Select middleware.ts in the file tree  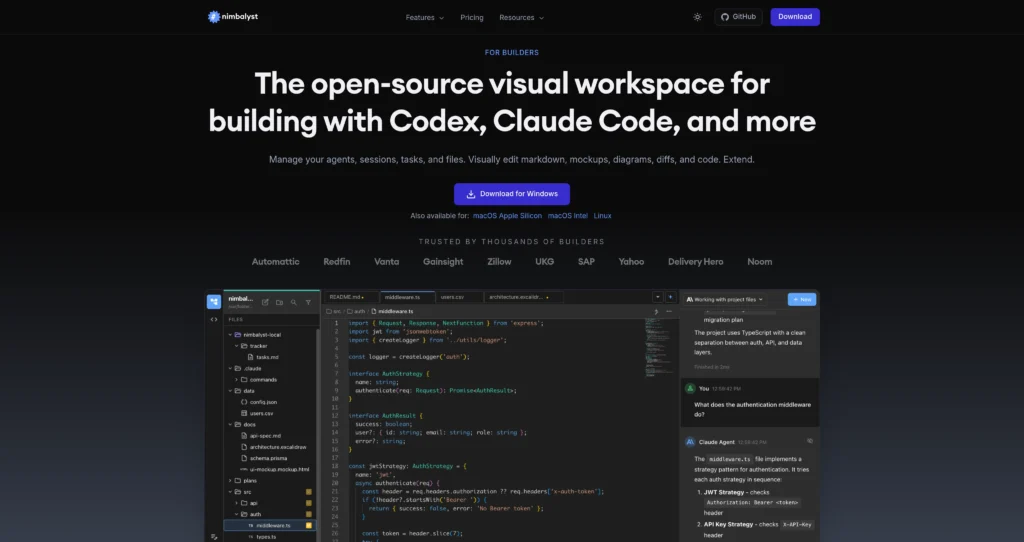(x=270, y=525)
